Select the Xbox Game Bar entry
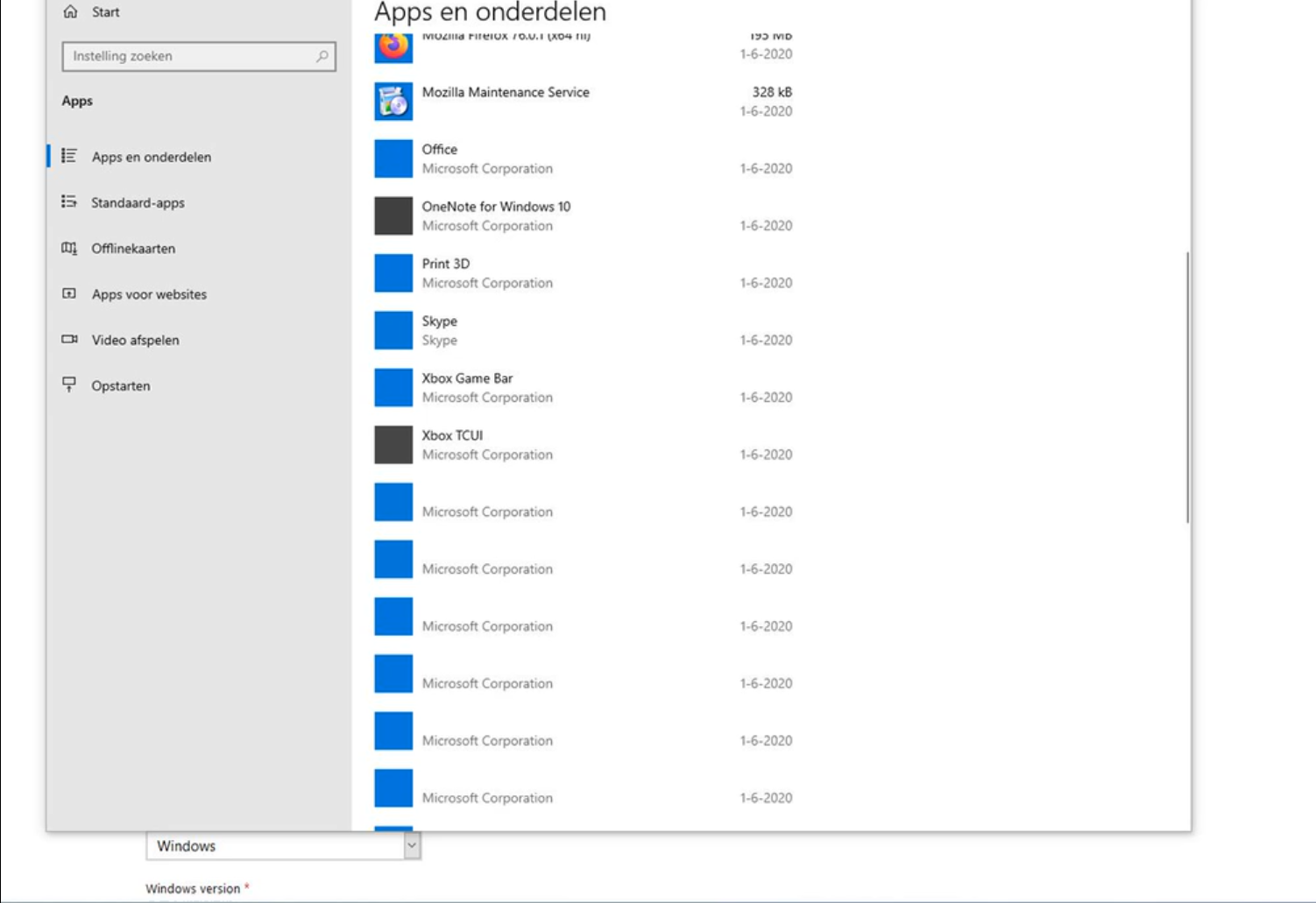1316x903 pixels. (584, 387)
